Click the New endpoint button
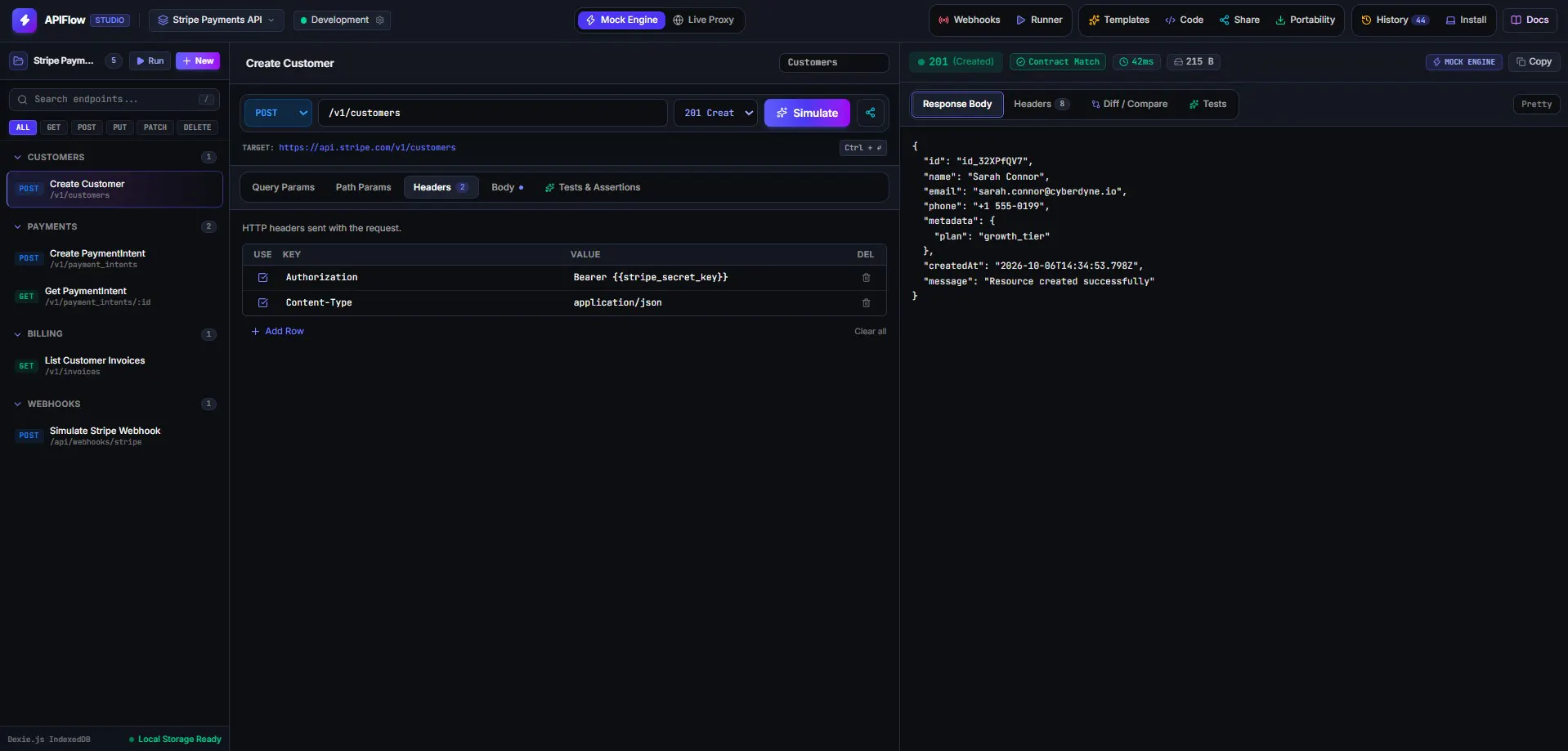Screen dimensions: 1568x751 pyautogui.click(x=198, y=61)
